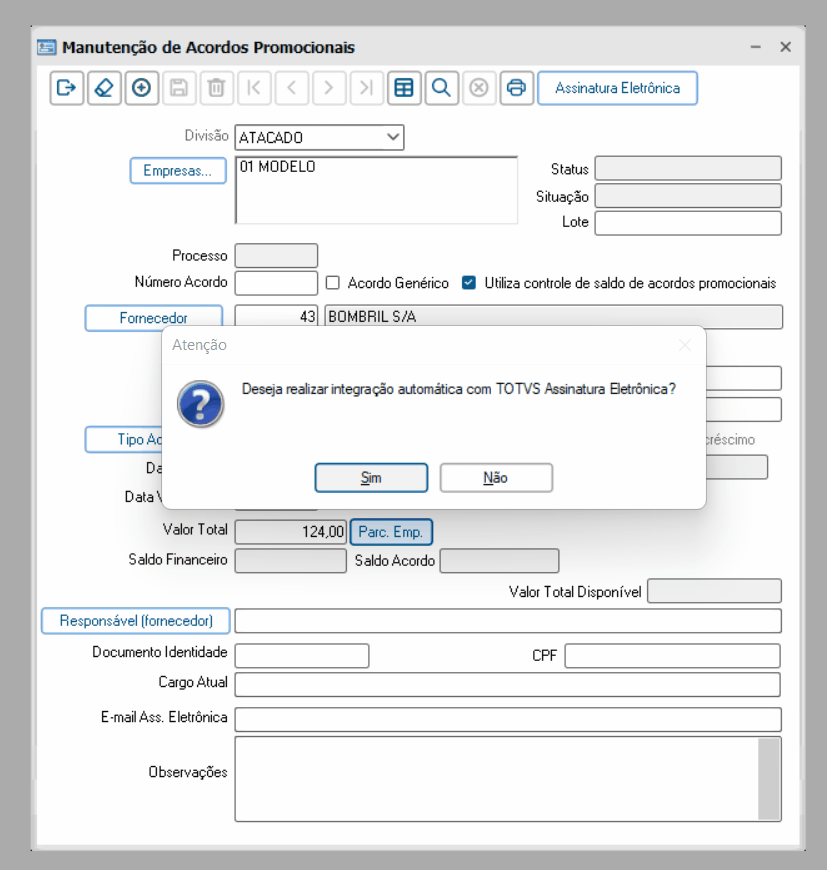This screenshot has width=827, height=870.
Task: Click the window title bar app icon
Action: point(47,48)
